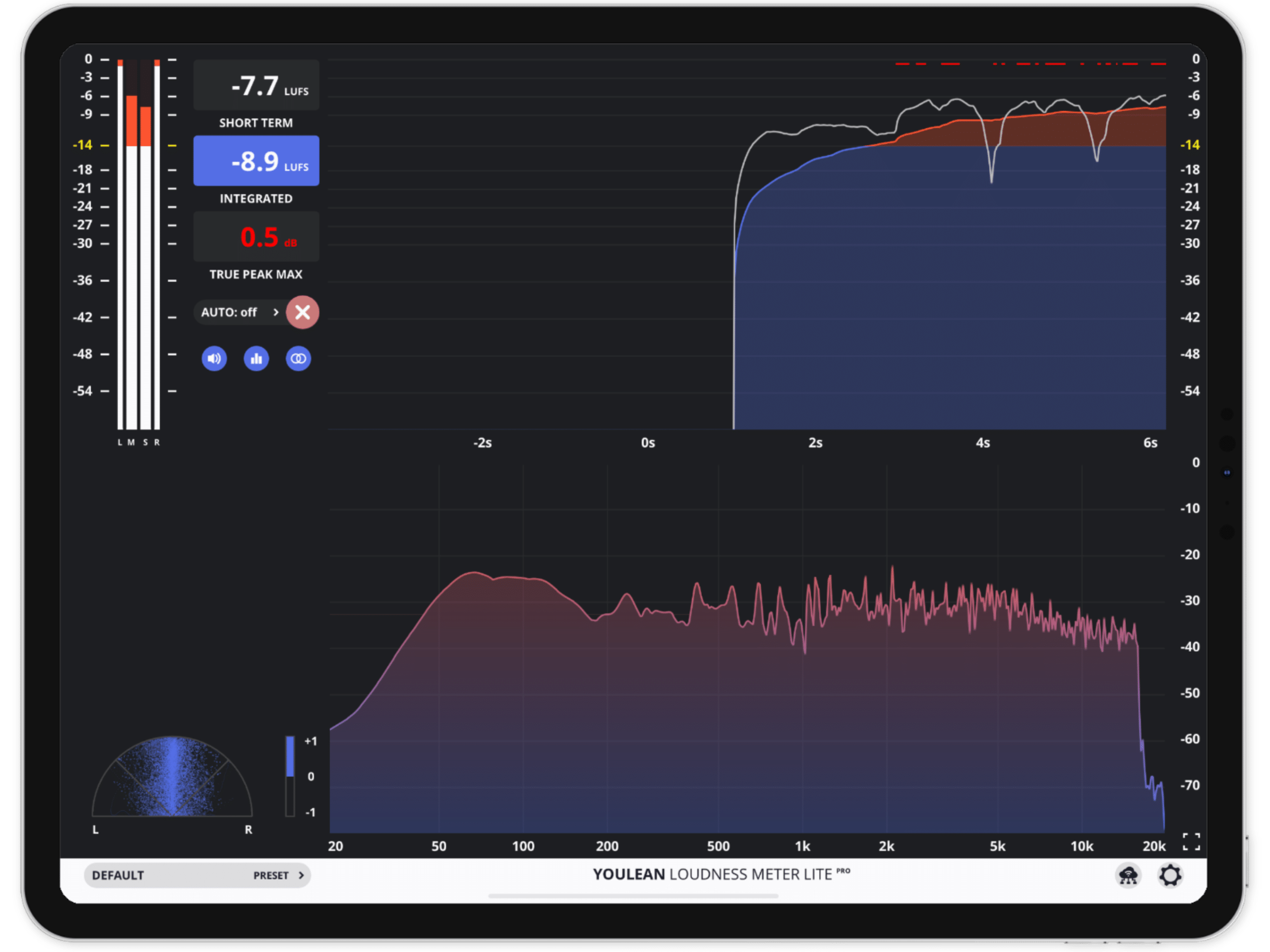The image size is (1270, 952).
Task: Click the PRESET chevron arrow
Action: click(301, 876)
